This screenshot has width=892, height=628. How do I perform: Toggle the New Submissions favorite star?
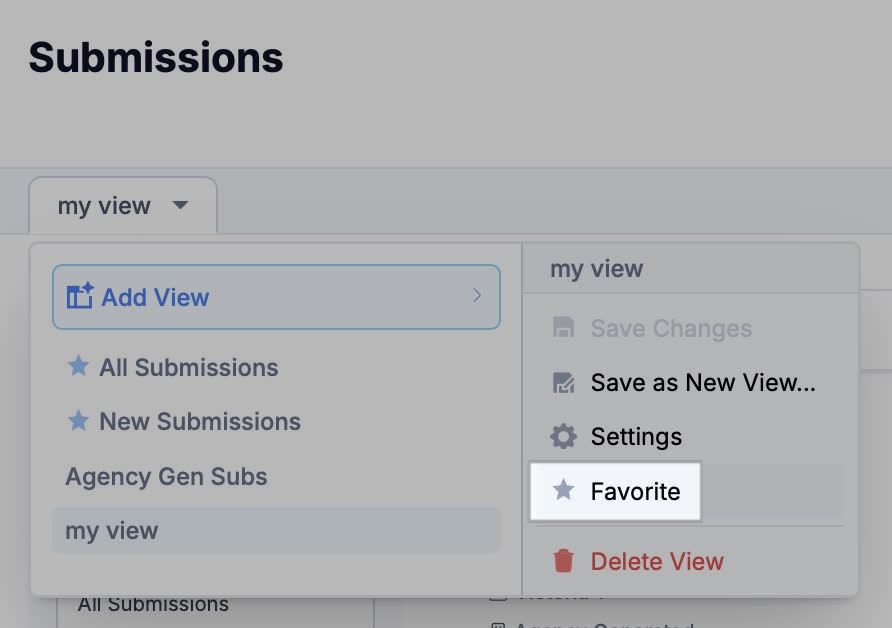[78, 421]
